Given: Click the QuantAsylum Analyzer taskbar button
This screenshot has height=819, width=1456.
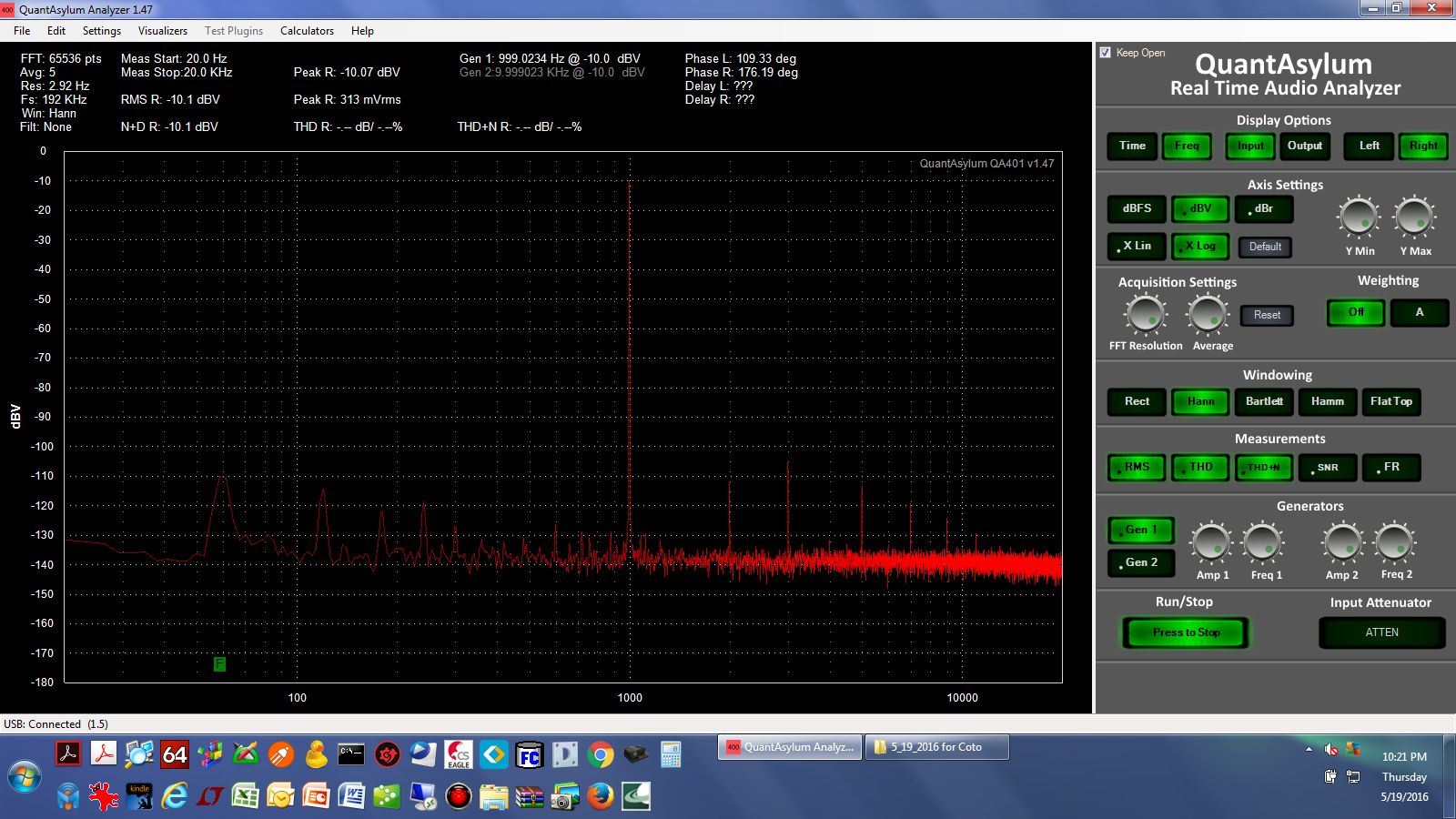Looking at the screenshot, I should pyautogui.click(x=790, y=747).
